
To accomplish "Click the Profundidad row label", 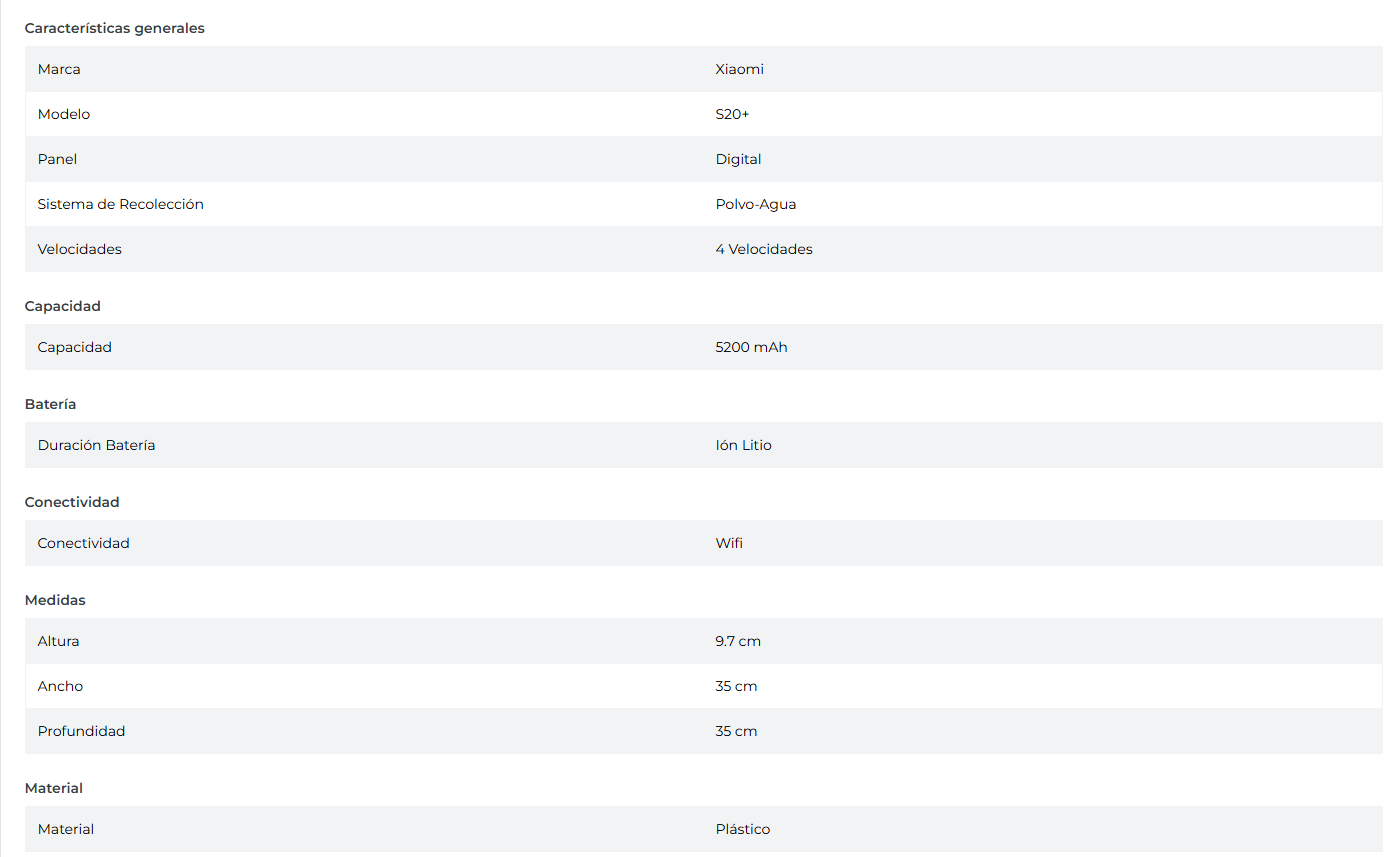I will (x=81, y=731).
